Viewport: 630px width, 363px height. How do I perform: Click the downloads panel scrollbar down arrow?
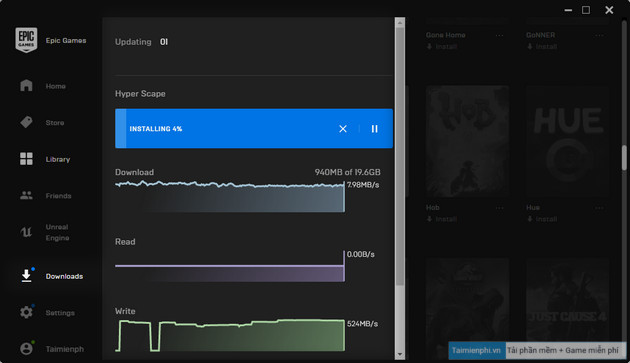click(400, 354)
